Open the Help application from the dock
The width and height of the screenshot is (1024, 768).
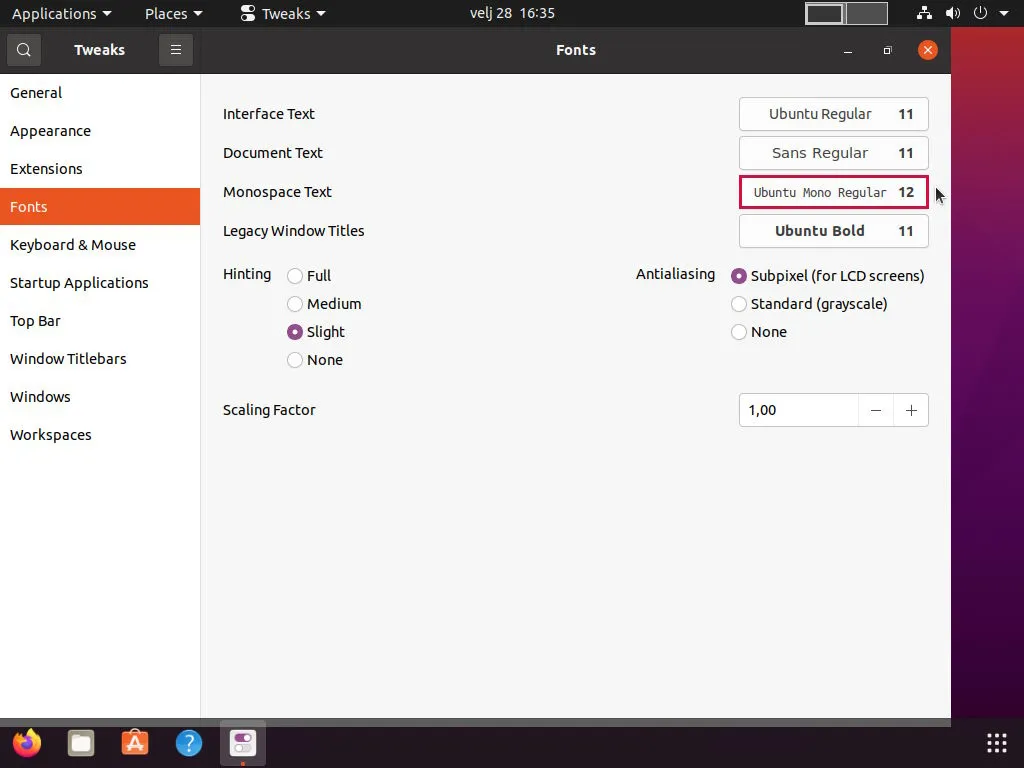click(189, 743)
